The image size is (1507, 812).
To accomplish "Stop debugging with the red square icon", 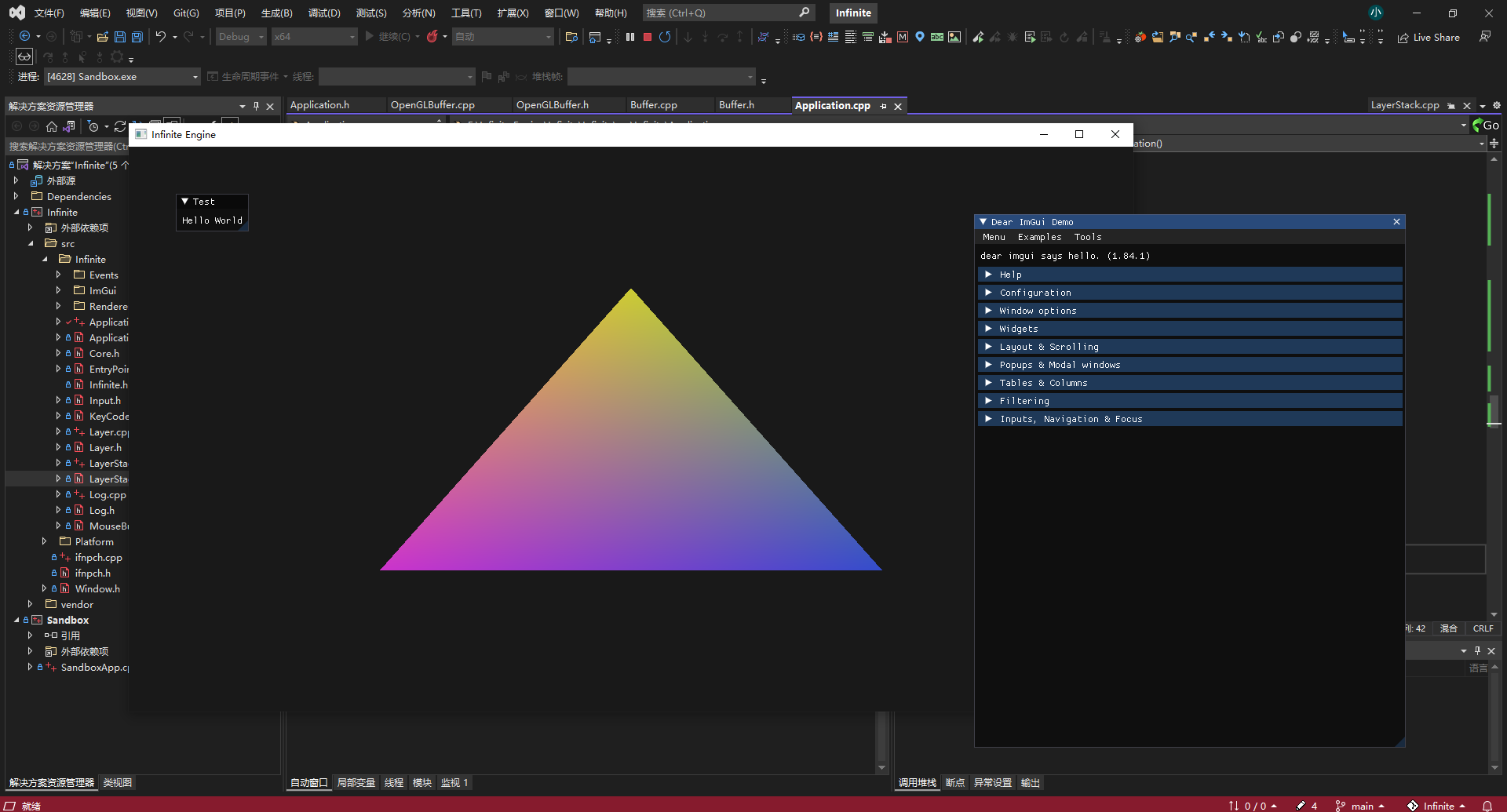I will [x=648, y=37].
